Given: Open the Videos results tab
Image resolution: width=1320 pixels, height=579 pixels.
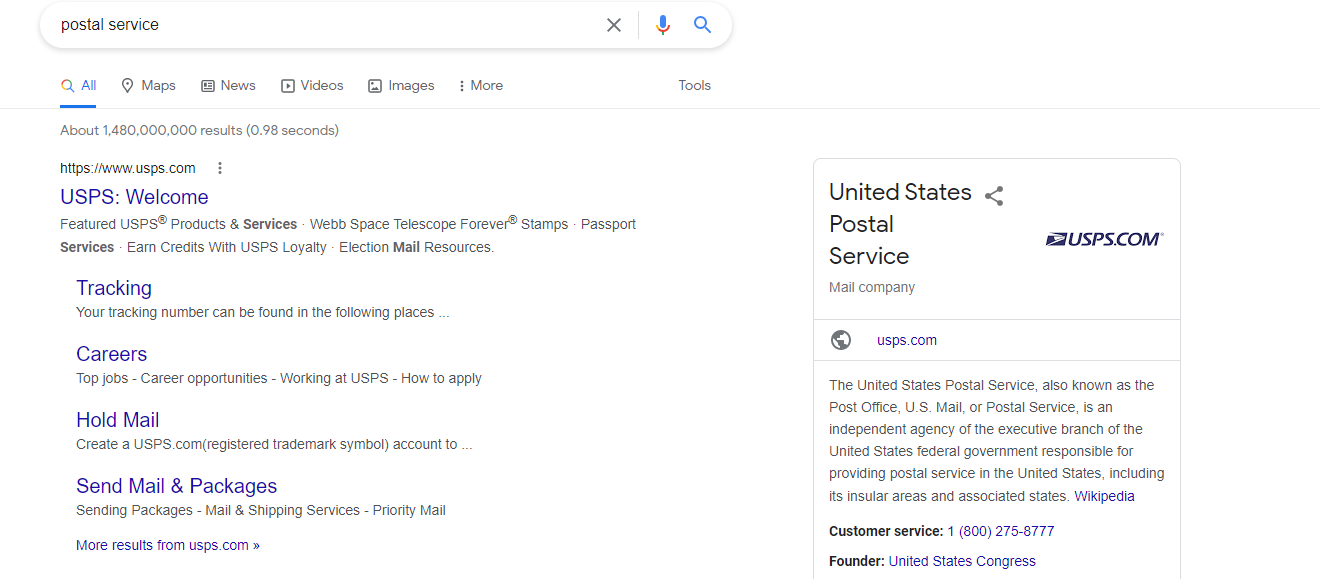Looking at the screenshot, I should point(312,86).
